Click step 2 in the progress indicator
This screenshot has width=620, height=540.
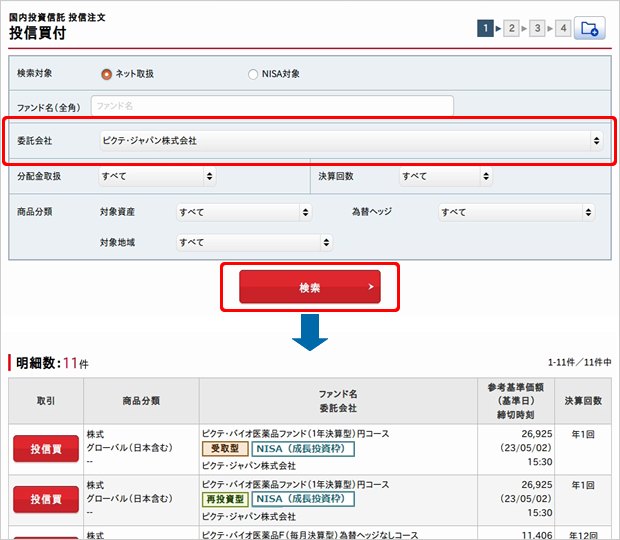tap(511, 28)
